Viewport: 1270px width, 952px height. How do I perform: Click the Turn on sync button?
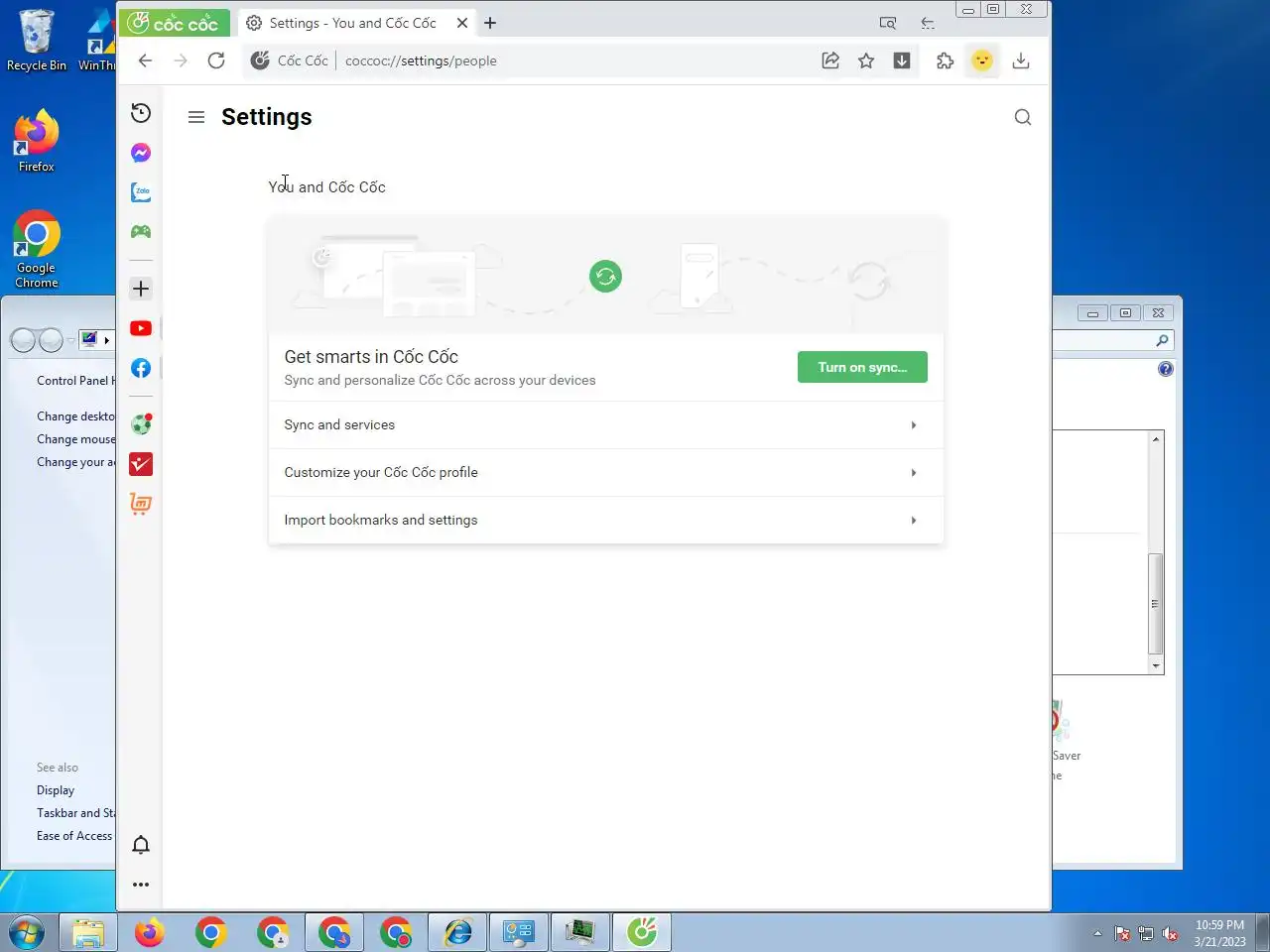coord(862,367)
